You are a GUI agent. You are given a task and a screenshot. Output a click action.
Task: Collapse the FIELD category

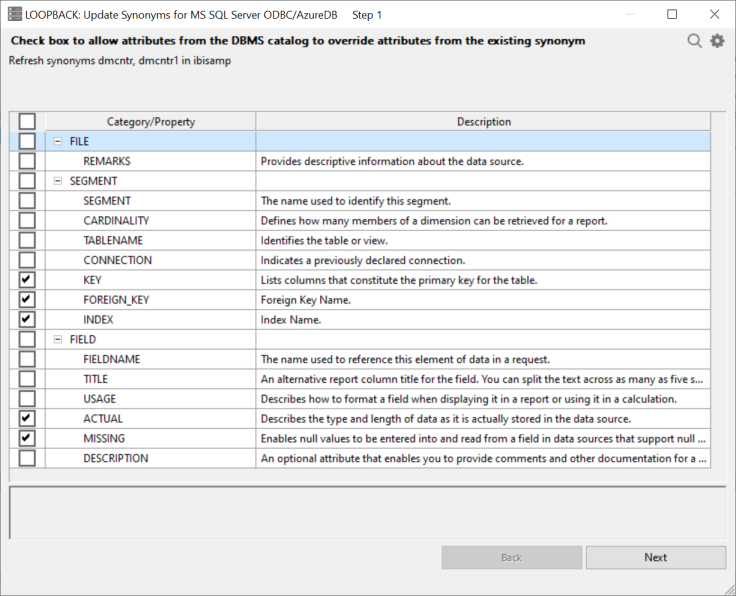pos(58,339)
